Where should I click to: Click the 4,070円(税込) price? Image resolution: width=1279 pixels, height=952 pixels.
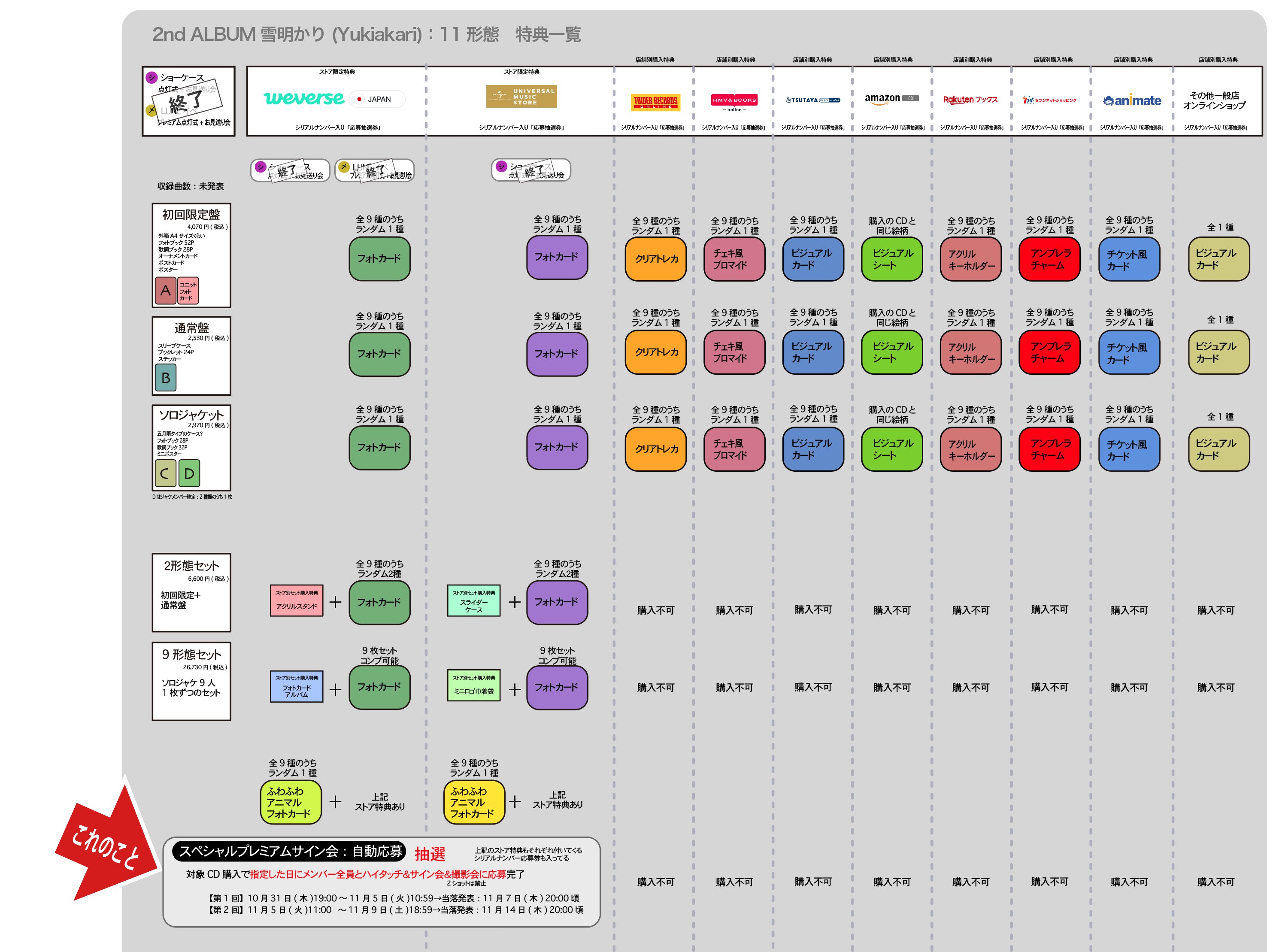pos(207,227)
